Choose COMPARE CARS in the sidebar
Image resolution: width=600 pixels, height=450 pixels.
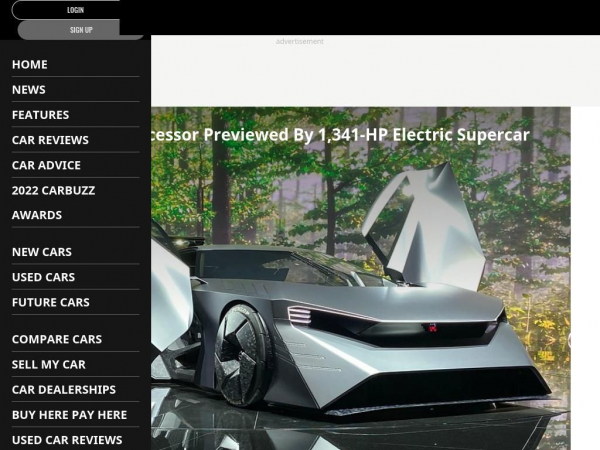(x=57, y=339)
